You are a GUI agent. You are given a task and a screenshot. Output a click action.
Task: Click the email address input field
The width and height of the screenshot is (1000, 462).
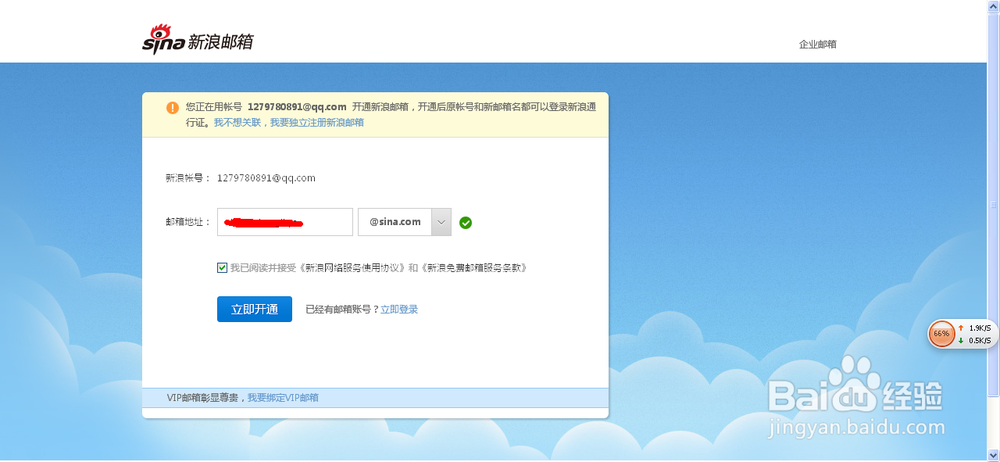point(284,222)
